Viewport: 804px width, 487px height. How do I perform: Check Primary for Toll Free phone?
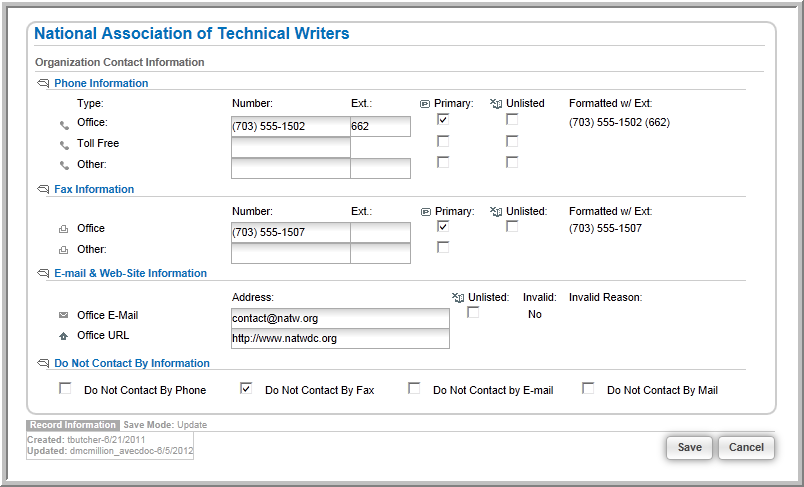443,141
